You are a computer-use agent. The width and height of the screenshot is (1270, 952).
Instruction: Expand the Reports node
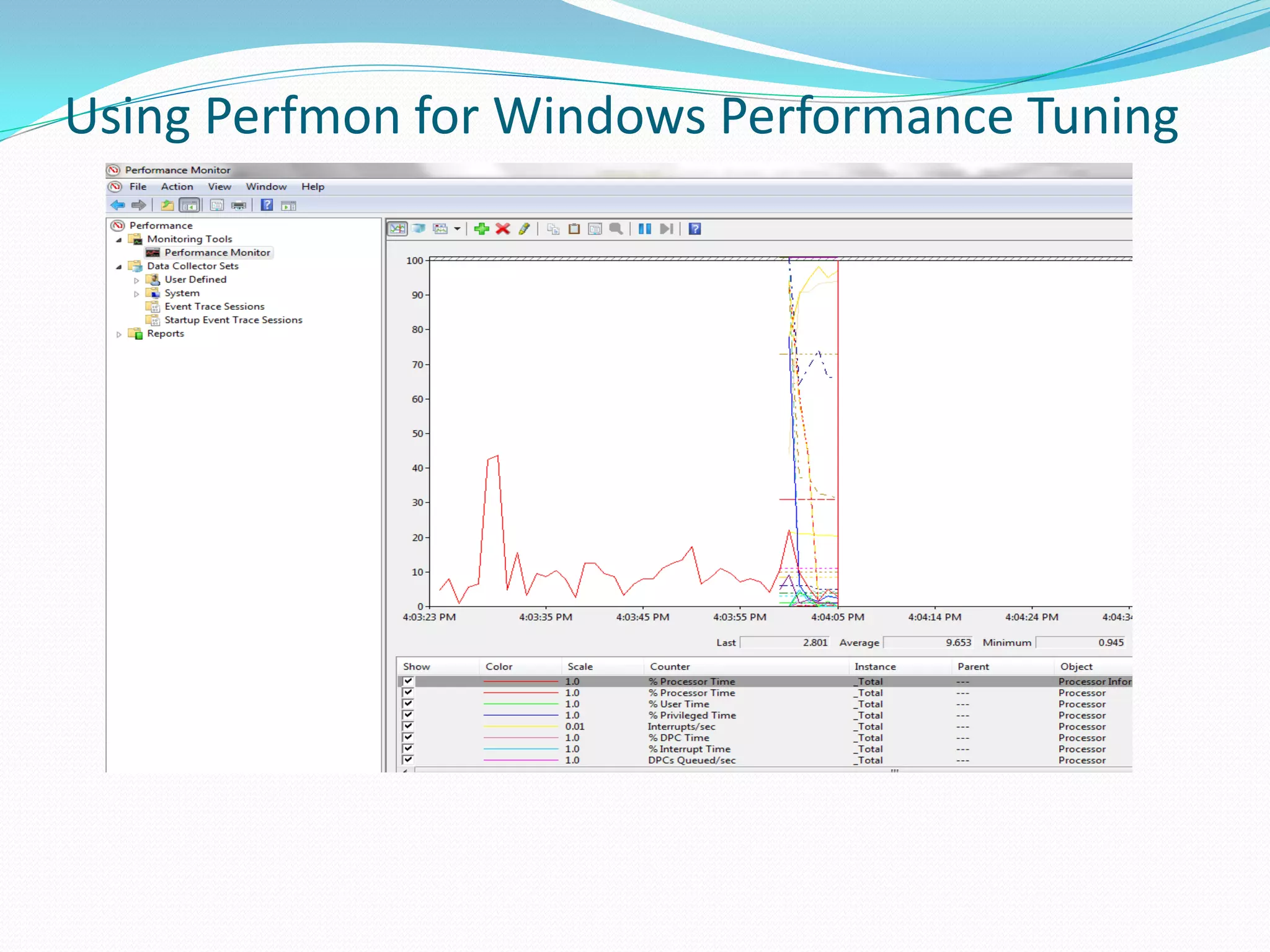pos(119,334)
